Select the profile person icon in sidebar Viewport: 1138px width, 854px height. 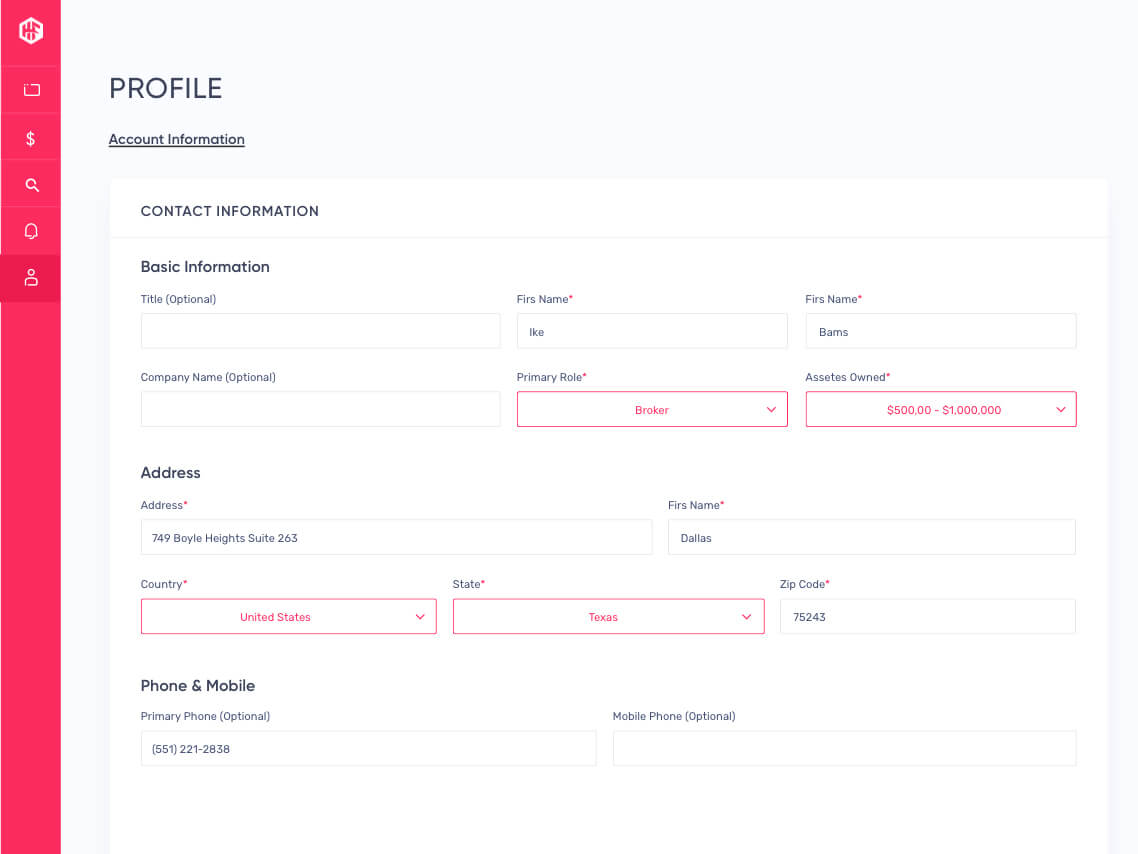point(30,277)
